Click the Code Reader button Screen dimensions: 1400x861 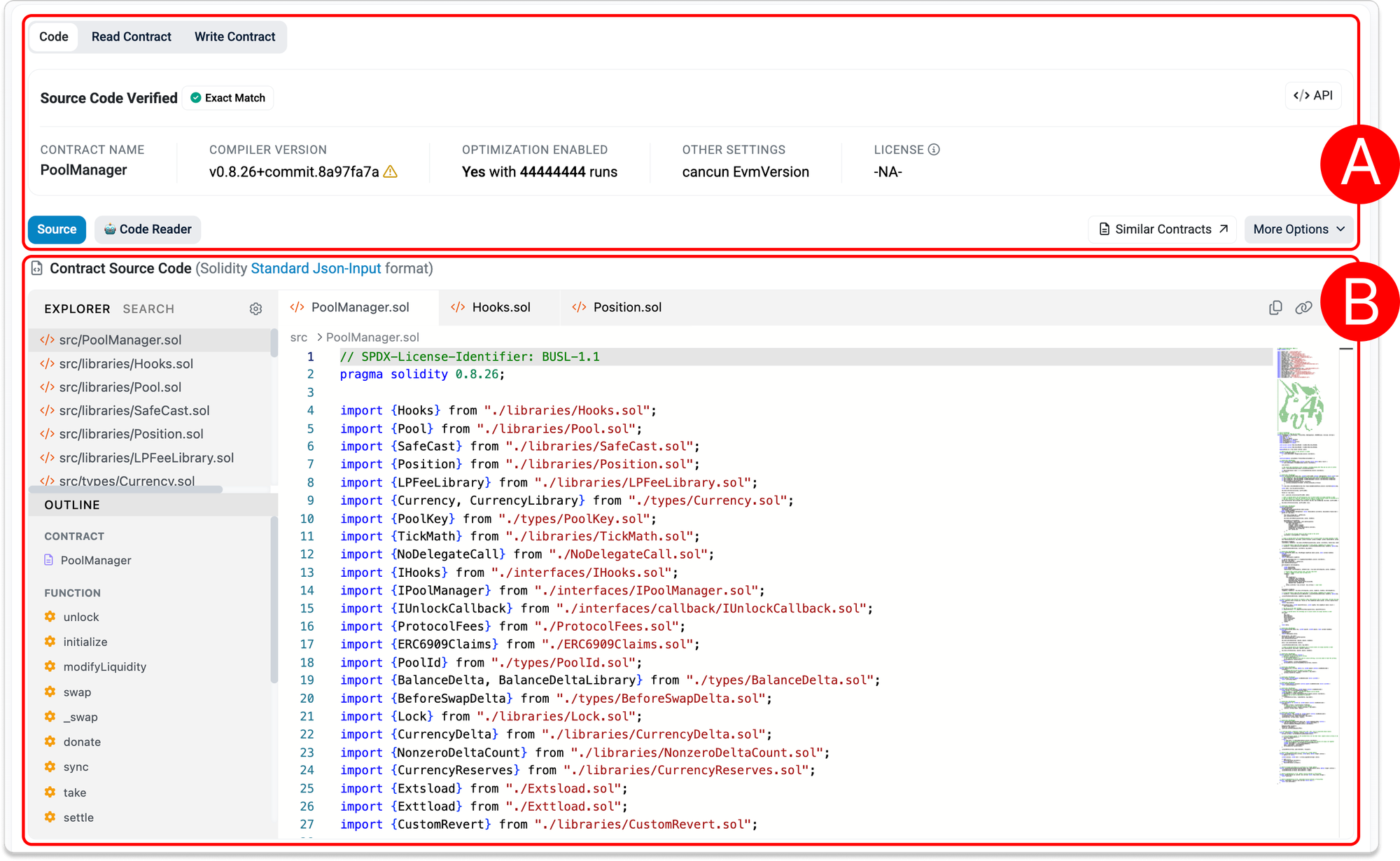(x=148, y=230)
